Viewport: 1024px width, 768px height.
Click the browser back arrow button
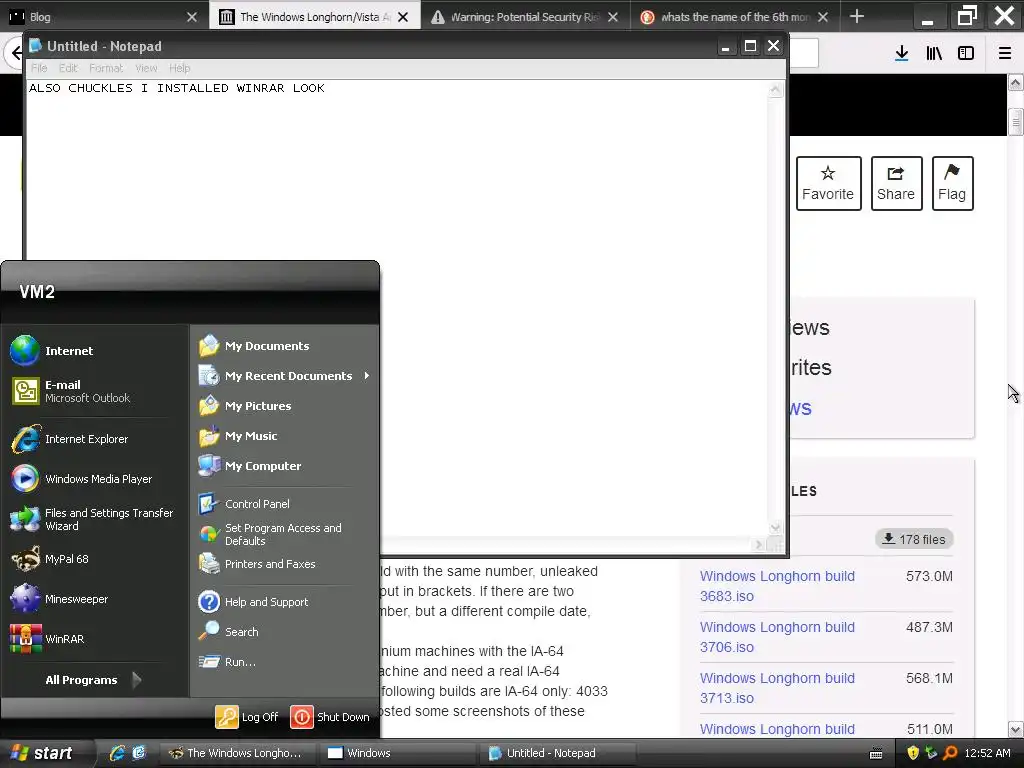point(14,53)
